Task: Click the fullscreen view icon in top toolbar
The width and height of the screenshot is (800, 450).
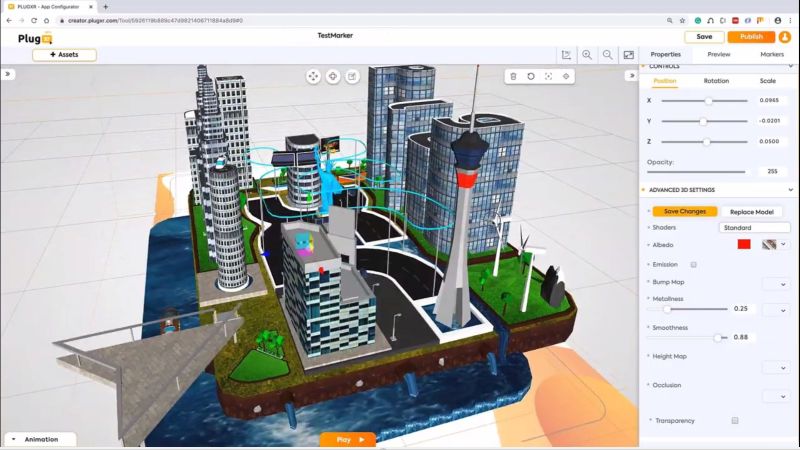Action: click(x=628, y=55)
